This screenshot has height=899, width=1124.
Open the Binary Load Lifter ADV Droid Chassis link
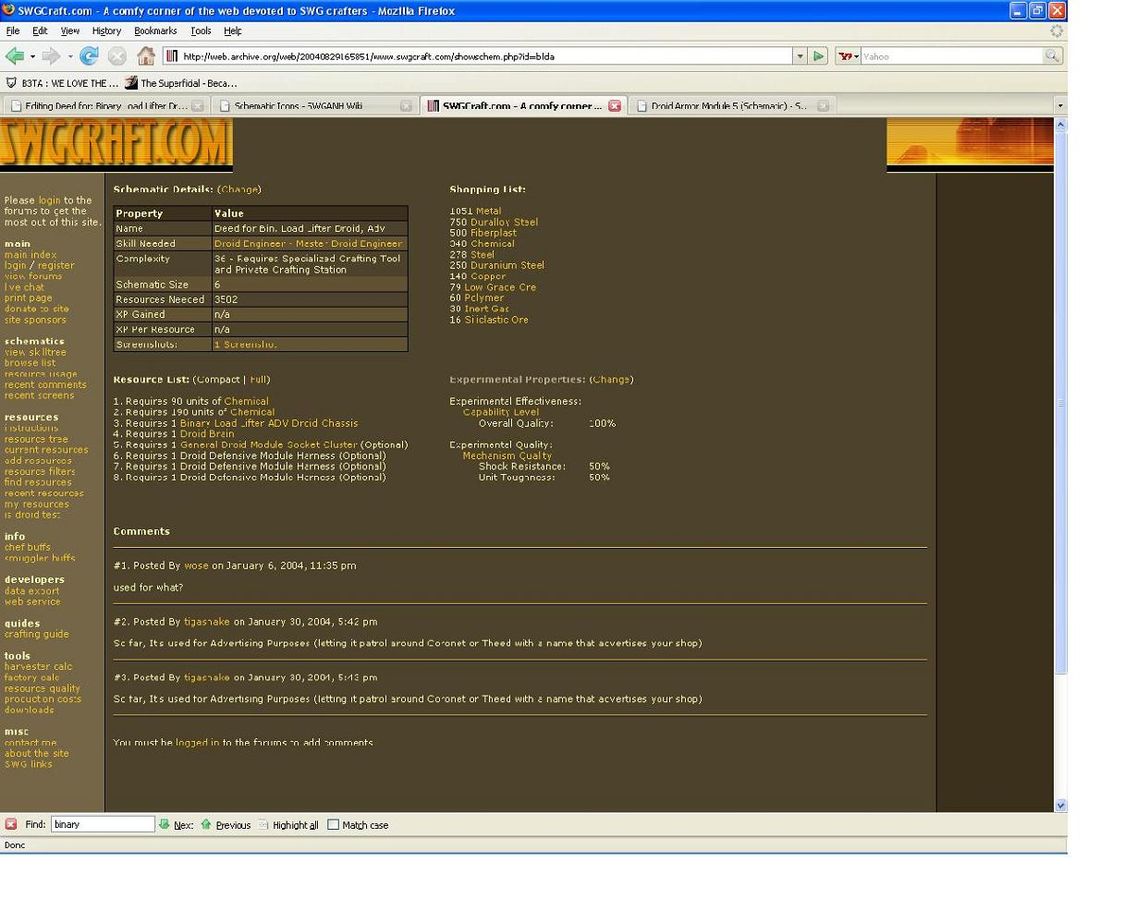click(x=268, y=423)
